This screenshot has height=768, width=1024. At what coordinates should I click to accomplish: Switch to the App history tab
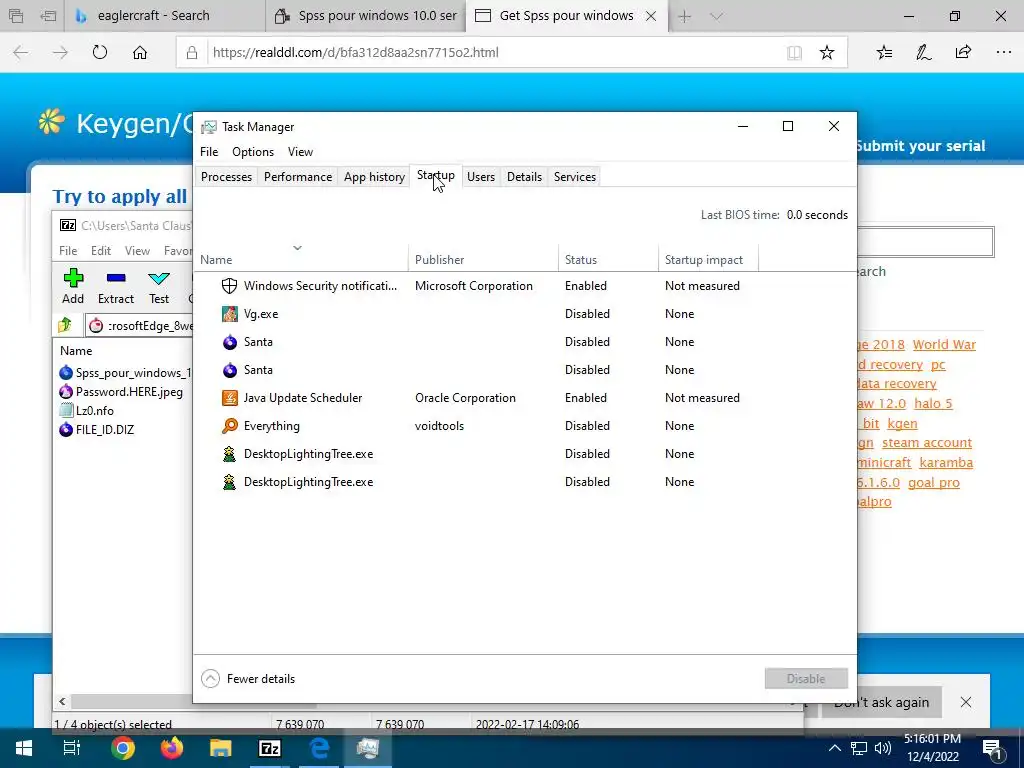(374, 177)
